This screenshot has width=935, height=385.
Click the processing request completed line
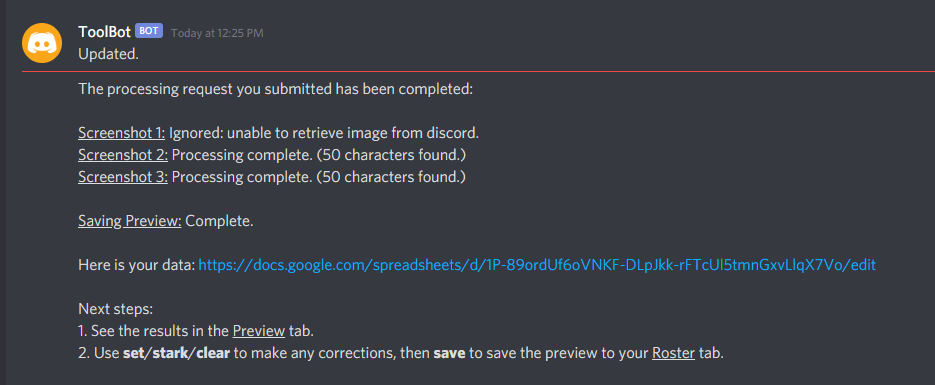coord(275,90)
